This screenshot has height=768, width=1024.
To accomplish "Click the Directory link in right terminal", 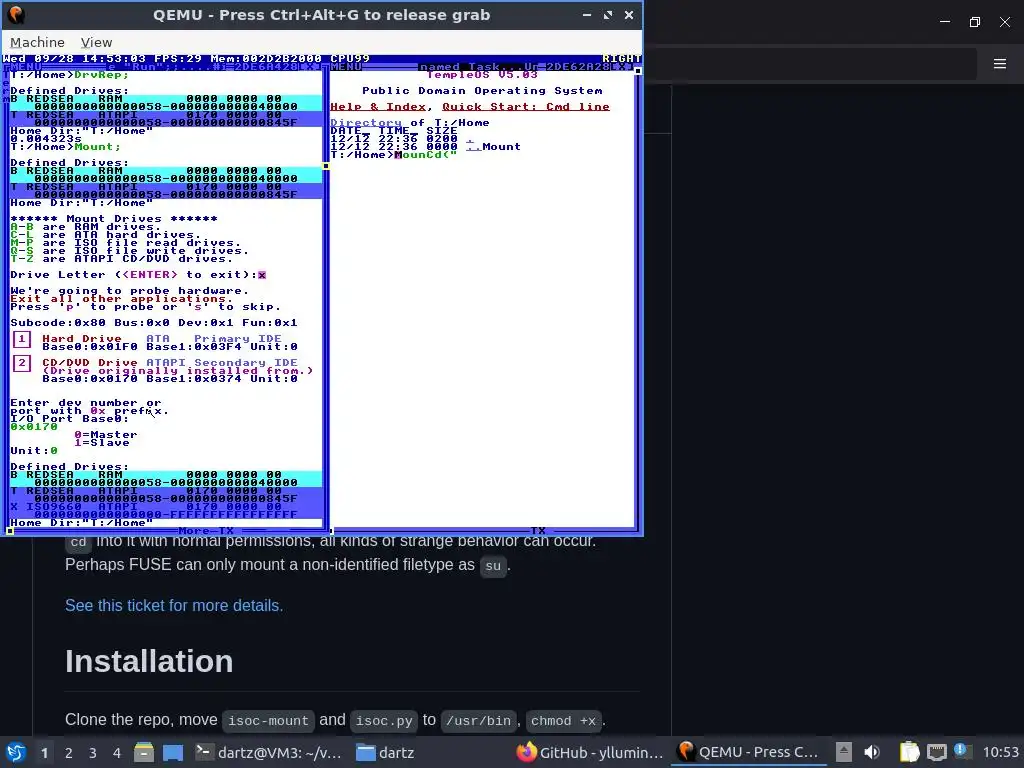I will (x=366, y=122).
